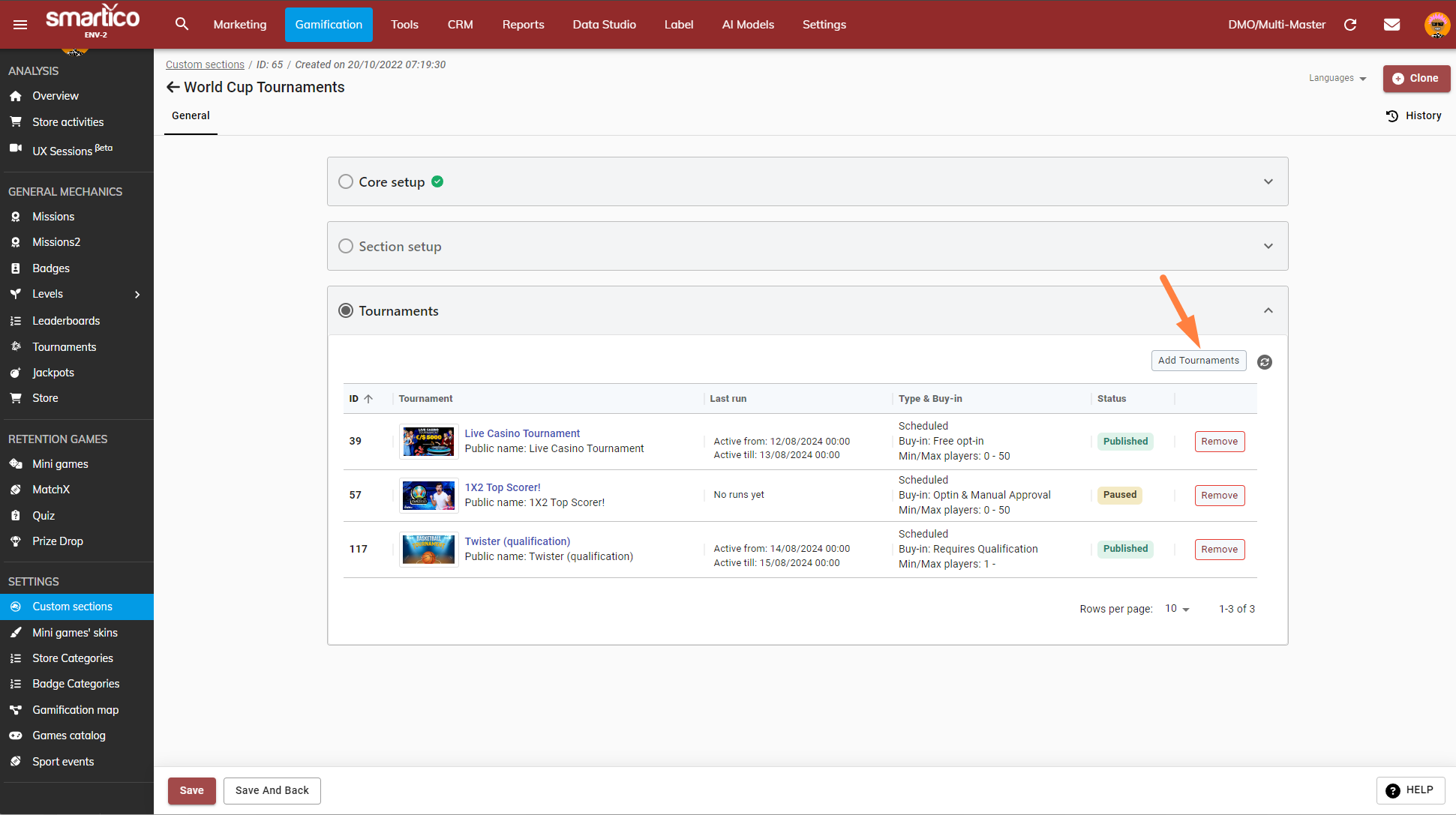Click the back arrow beside World Cup Tournaments

click(x=173, y=87)
